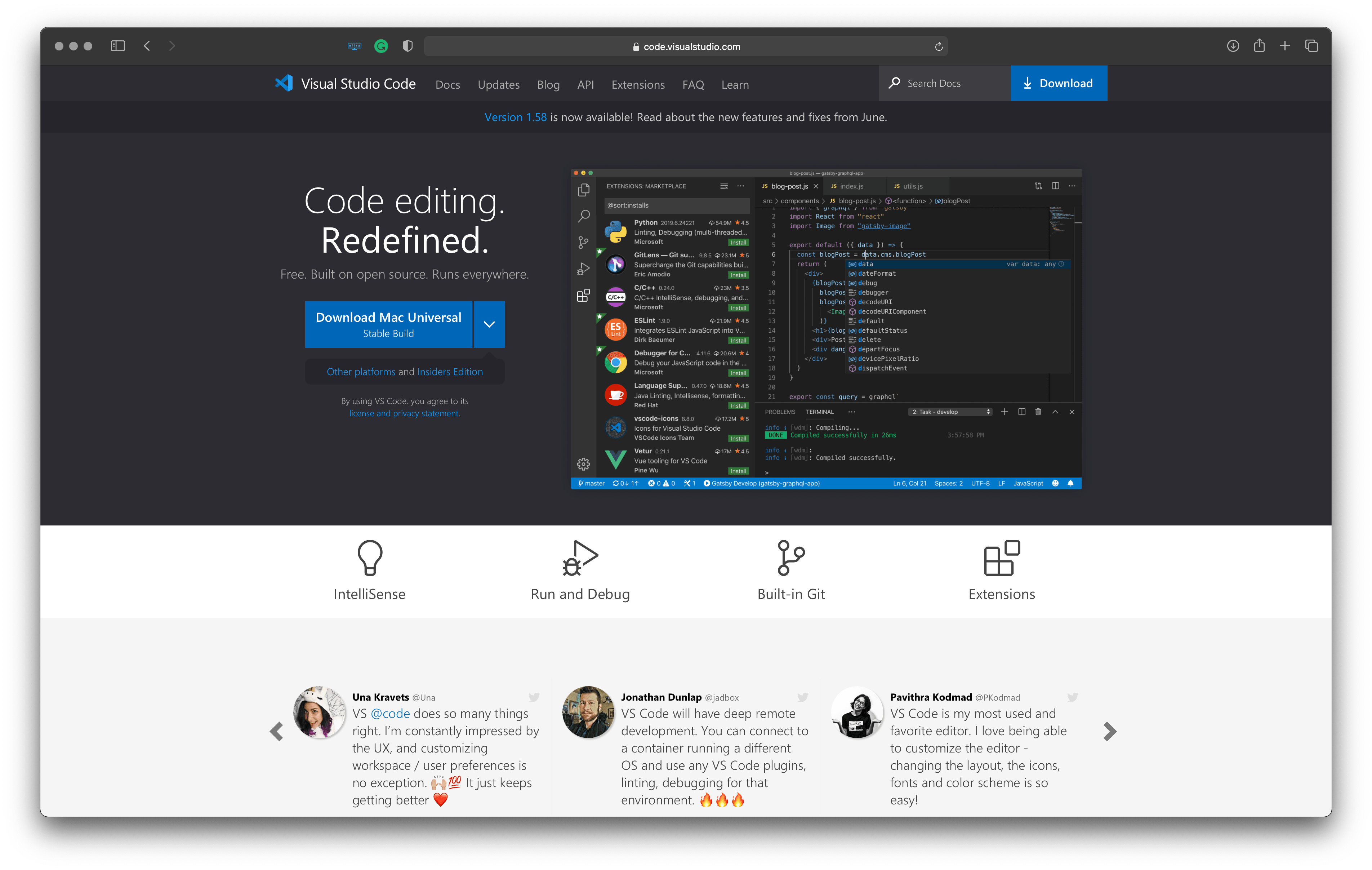Click the Search Docs field
Viewport: 1372px width, 870px height.
click(945, 83)
